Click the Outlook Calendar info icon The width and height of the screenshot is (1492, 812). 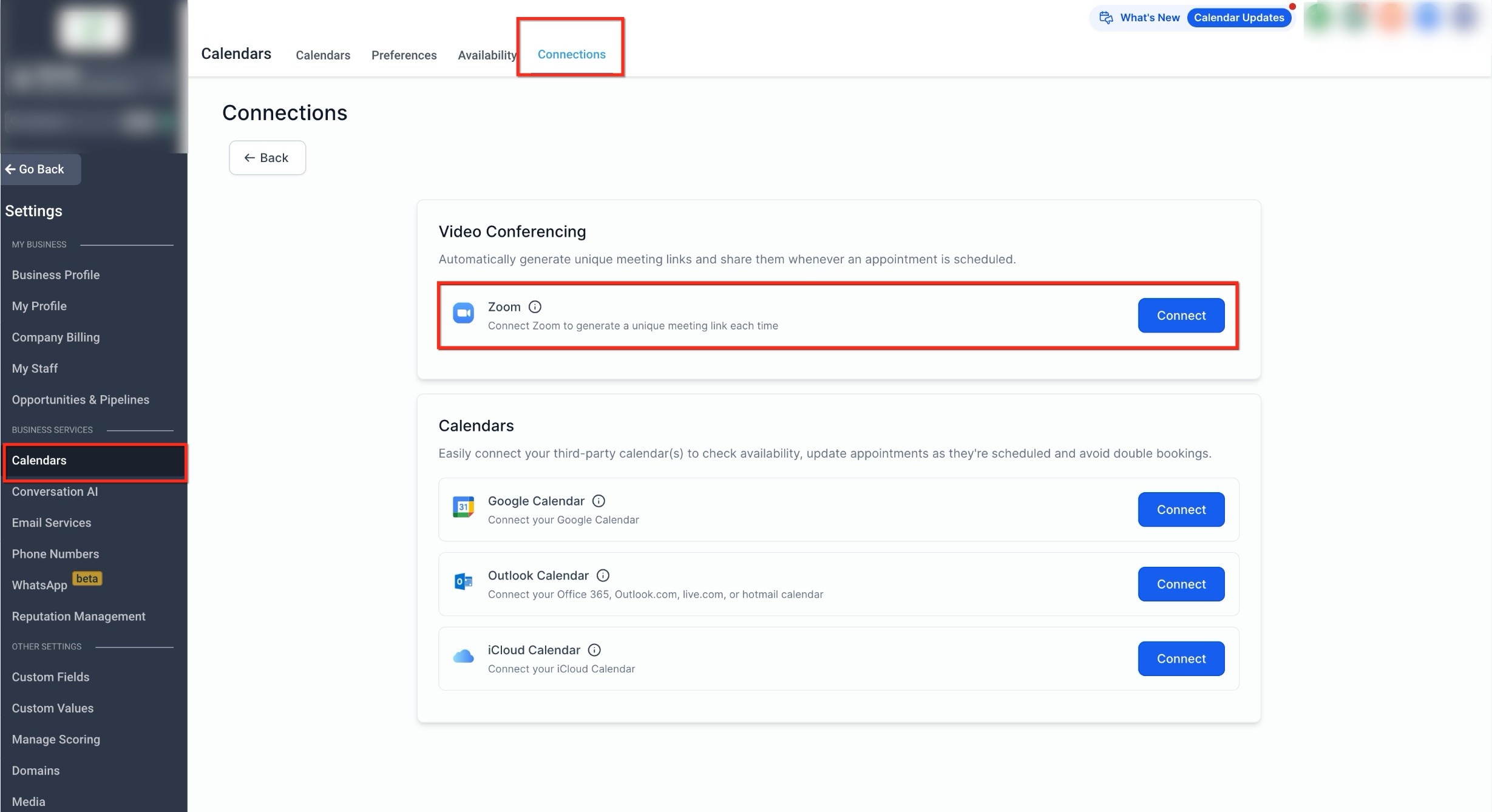(603, 576)
